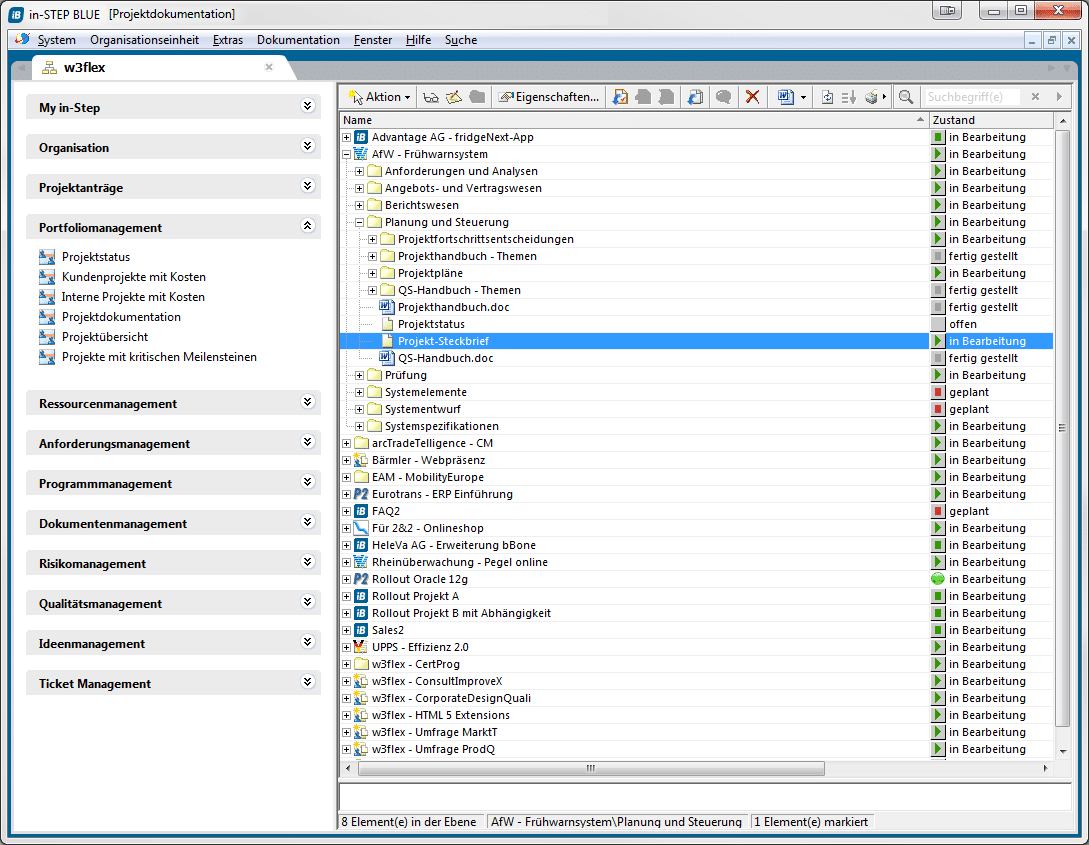This screenshot has height=845, width=1089.
Task: Collapse the Portfoliomanagement sidebar section
Action: pyautogui.click(x=307, y=227)
